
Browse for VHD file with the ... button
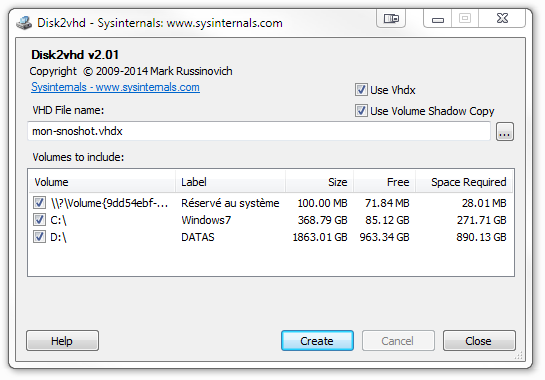pos(505,131)
